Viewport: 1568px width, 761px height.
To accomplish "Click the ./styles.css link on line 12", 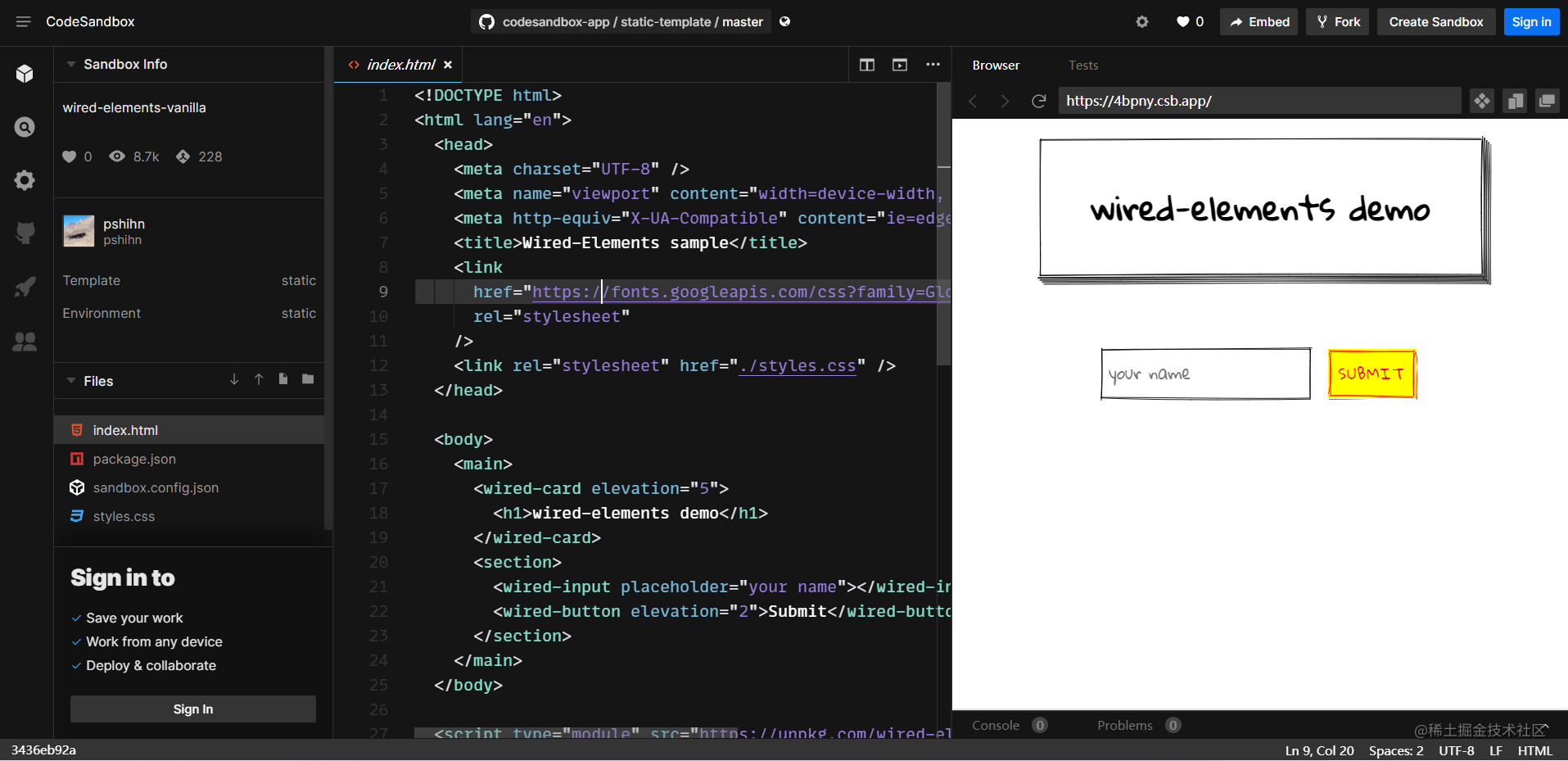I will tap(798, 365).
